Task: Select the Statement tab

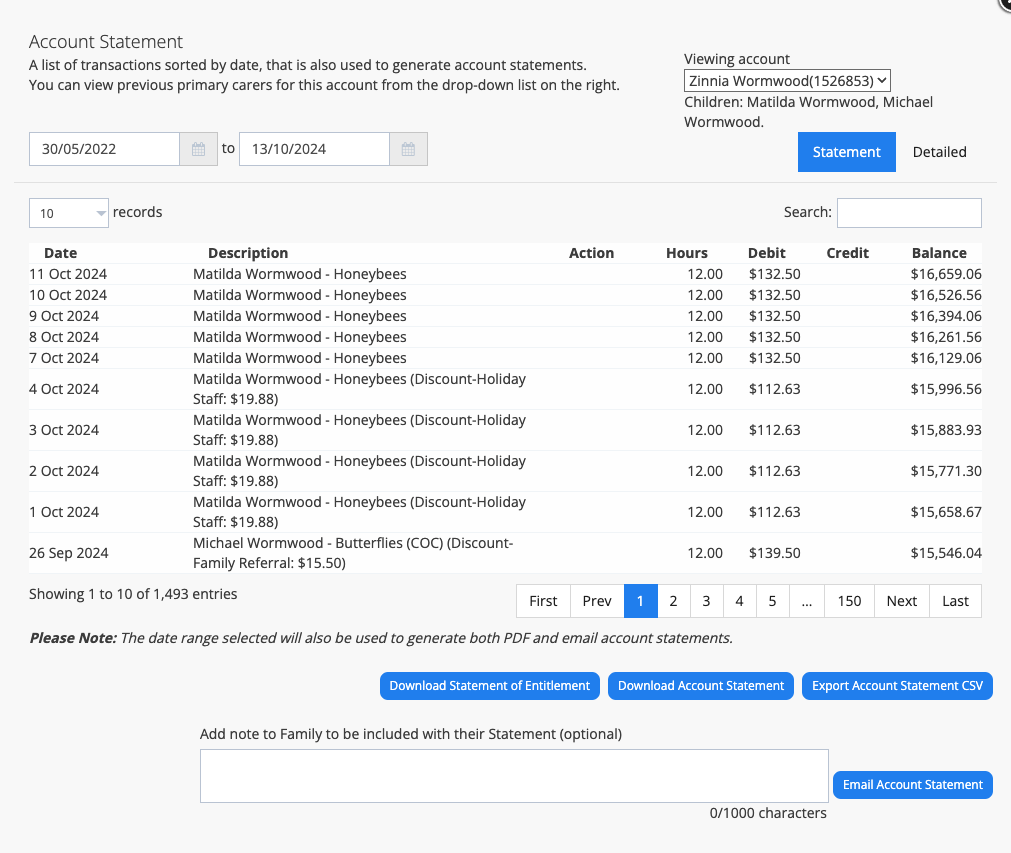Action: (x=846, y=151)
